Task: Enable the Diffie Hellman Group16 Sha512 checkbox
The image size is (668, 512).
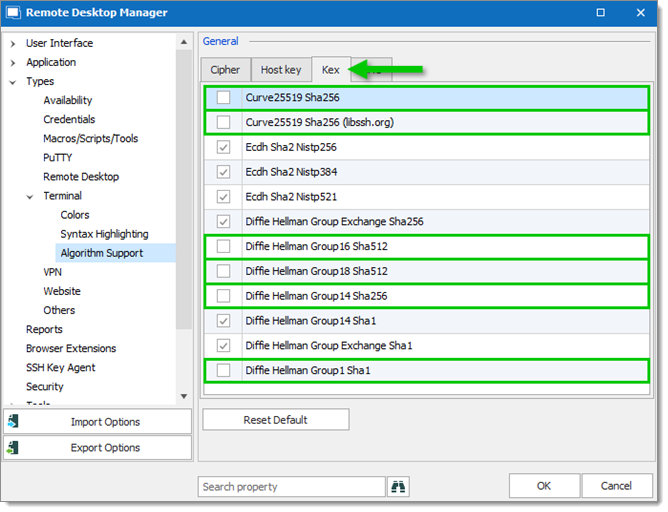Action: [x=223, y=246]
